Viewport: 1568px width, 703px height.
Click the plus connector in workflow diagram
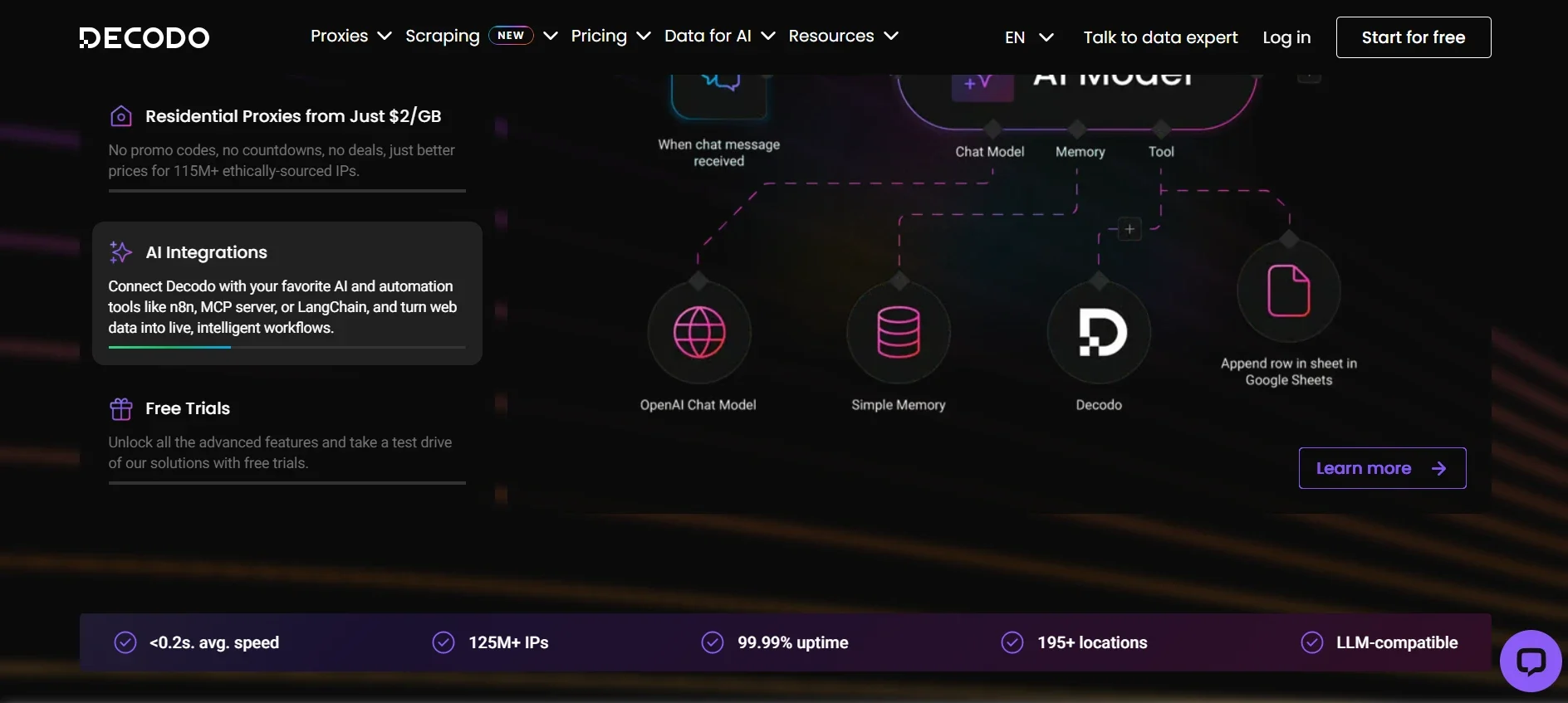pos(1129,229)
